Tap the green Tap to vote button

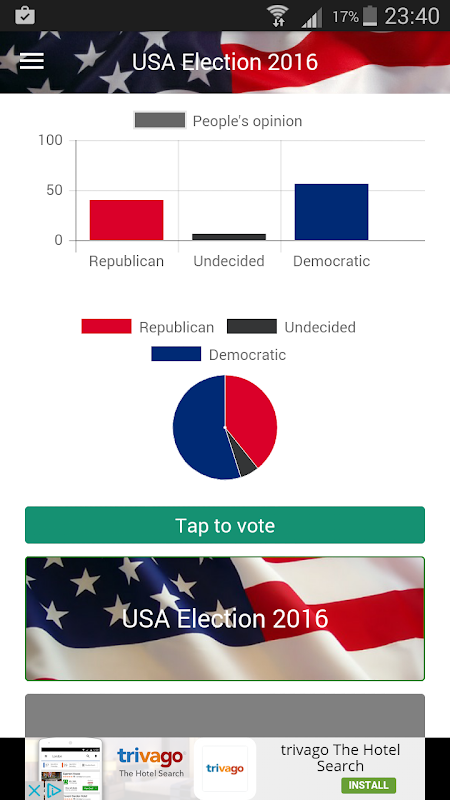point(225,525)
